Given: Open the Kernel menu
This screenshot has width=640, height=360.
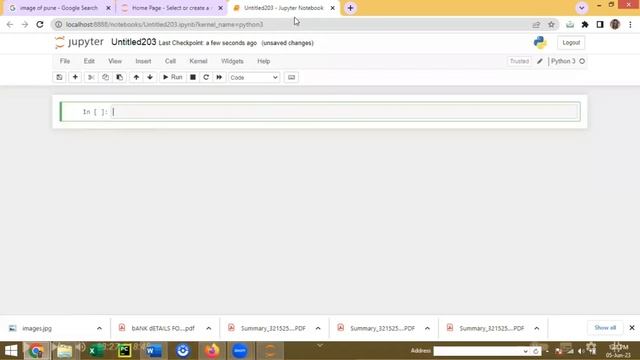Looking at the screenshot, I should point(198,61).
